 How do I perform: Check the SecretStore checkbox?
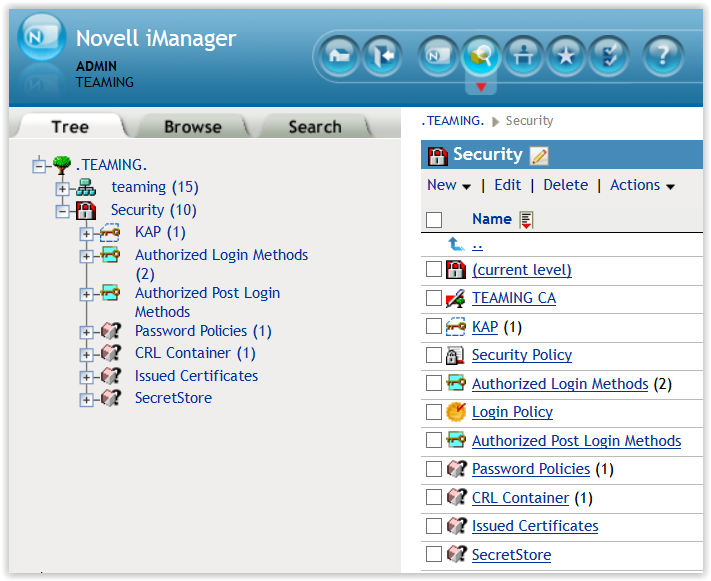[x=433, y=554]
